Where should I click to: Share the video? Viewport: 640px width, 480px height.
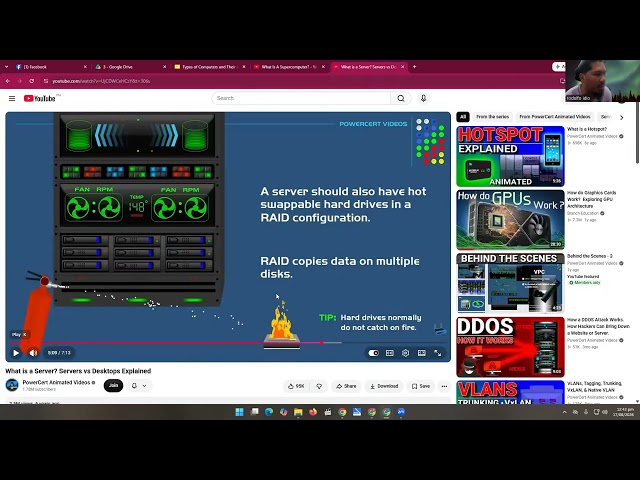tap(346, 386)
